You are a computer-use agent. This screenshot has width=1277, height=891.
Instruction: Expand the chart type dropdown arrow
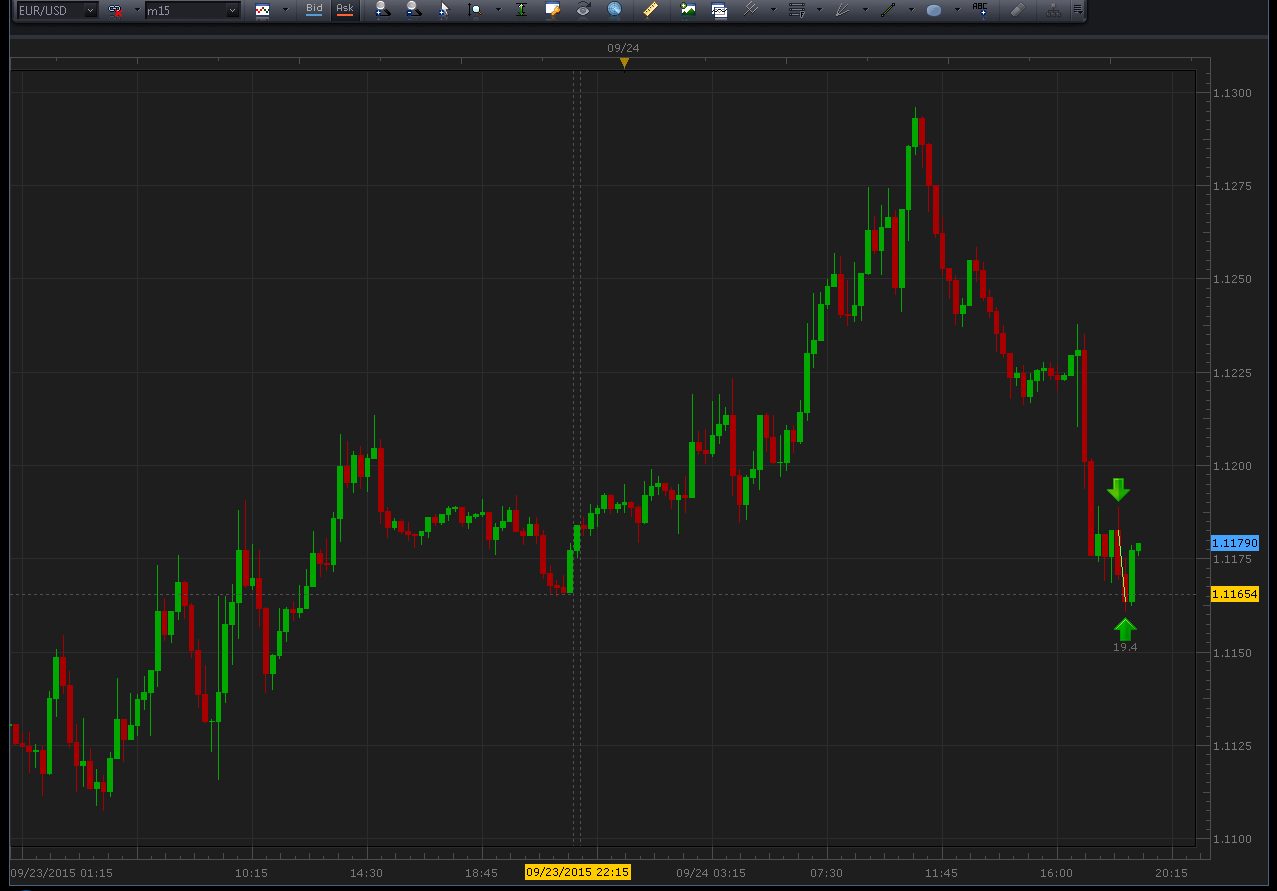tap(285, 10)
